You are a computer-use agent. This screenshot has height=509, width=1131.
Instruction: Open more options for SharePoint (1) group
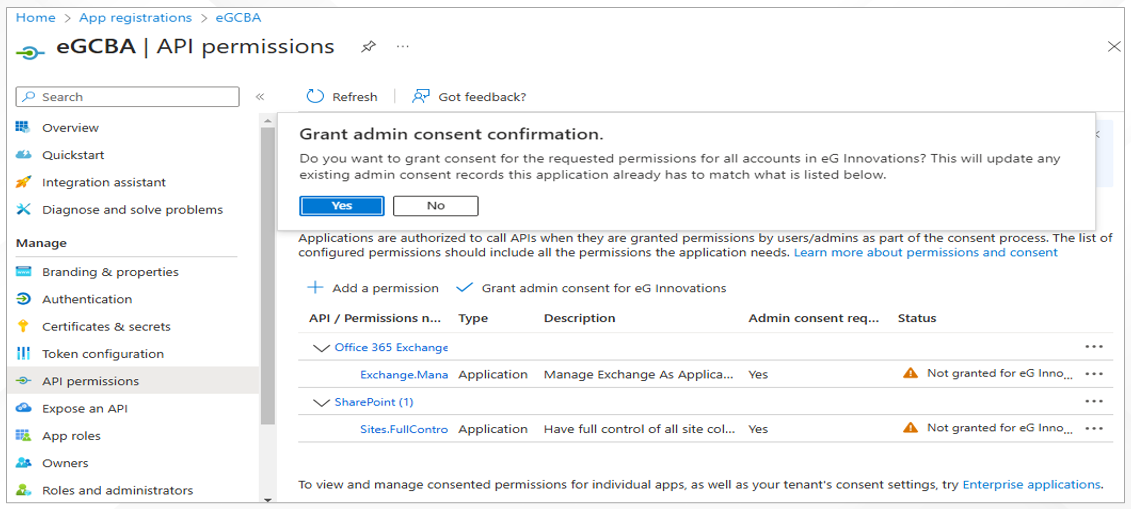pyautogui.click(x=1093, y=402)
